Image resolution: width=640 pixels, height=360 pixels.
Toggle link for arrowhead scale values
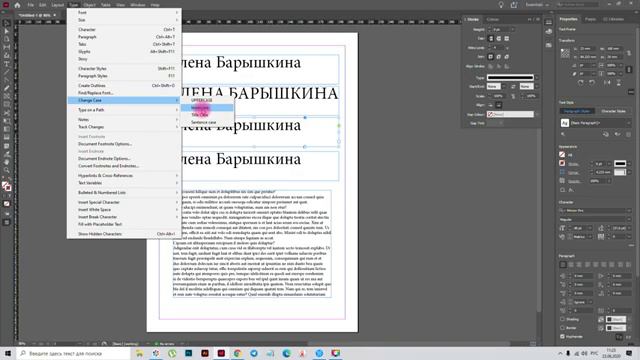click(x=513, y=96)
